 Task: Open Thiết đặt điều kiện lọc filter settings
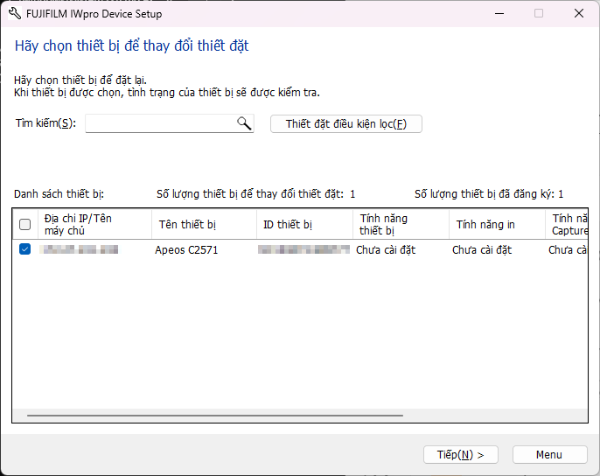coord(346,124)
